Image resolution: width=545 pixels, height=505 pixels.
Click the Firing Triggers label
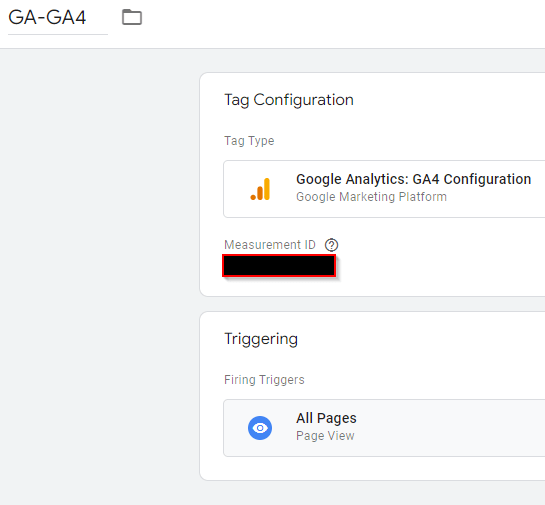pyautogui.click(x=264, y=380)
